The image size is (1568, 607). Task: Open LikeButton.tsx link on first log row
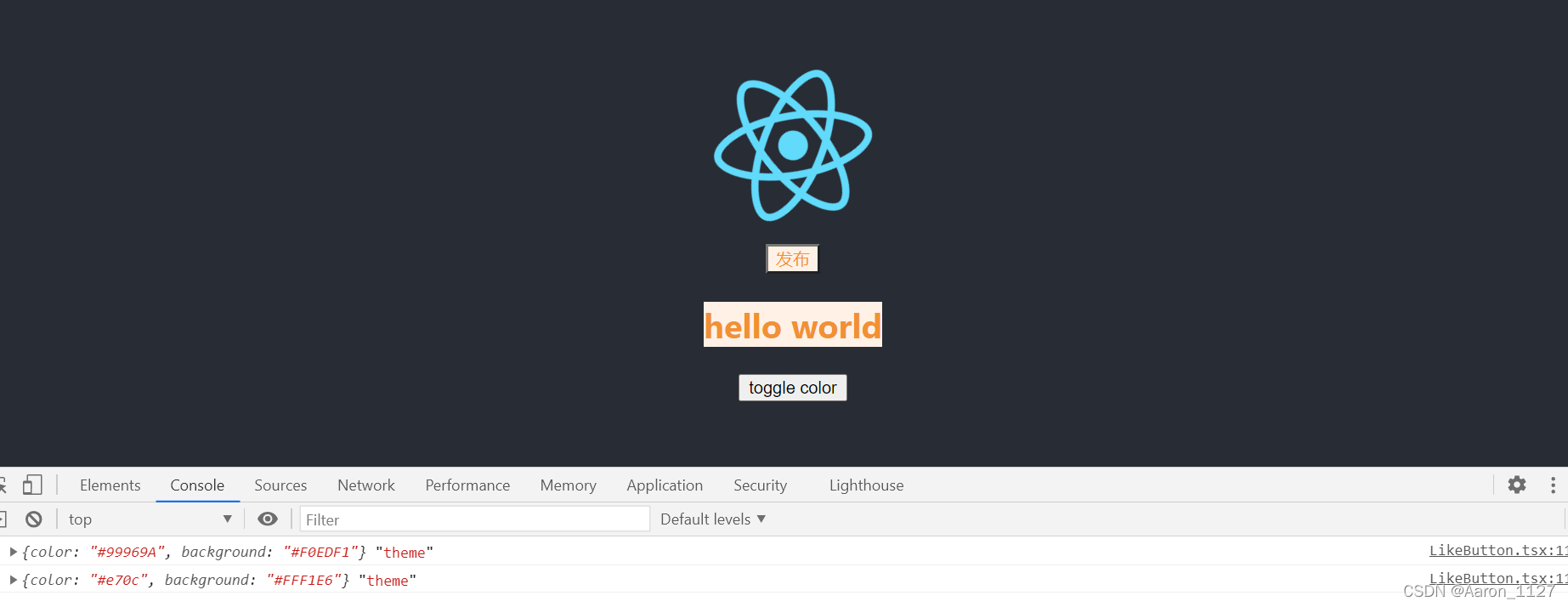(x=1498, y=550)
